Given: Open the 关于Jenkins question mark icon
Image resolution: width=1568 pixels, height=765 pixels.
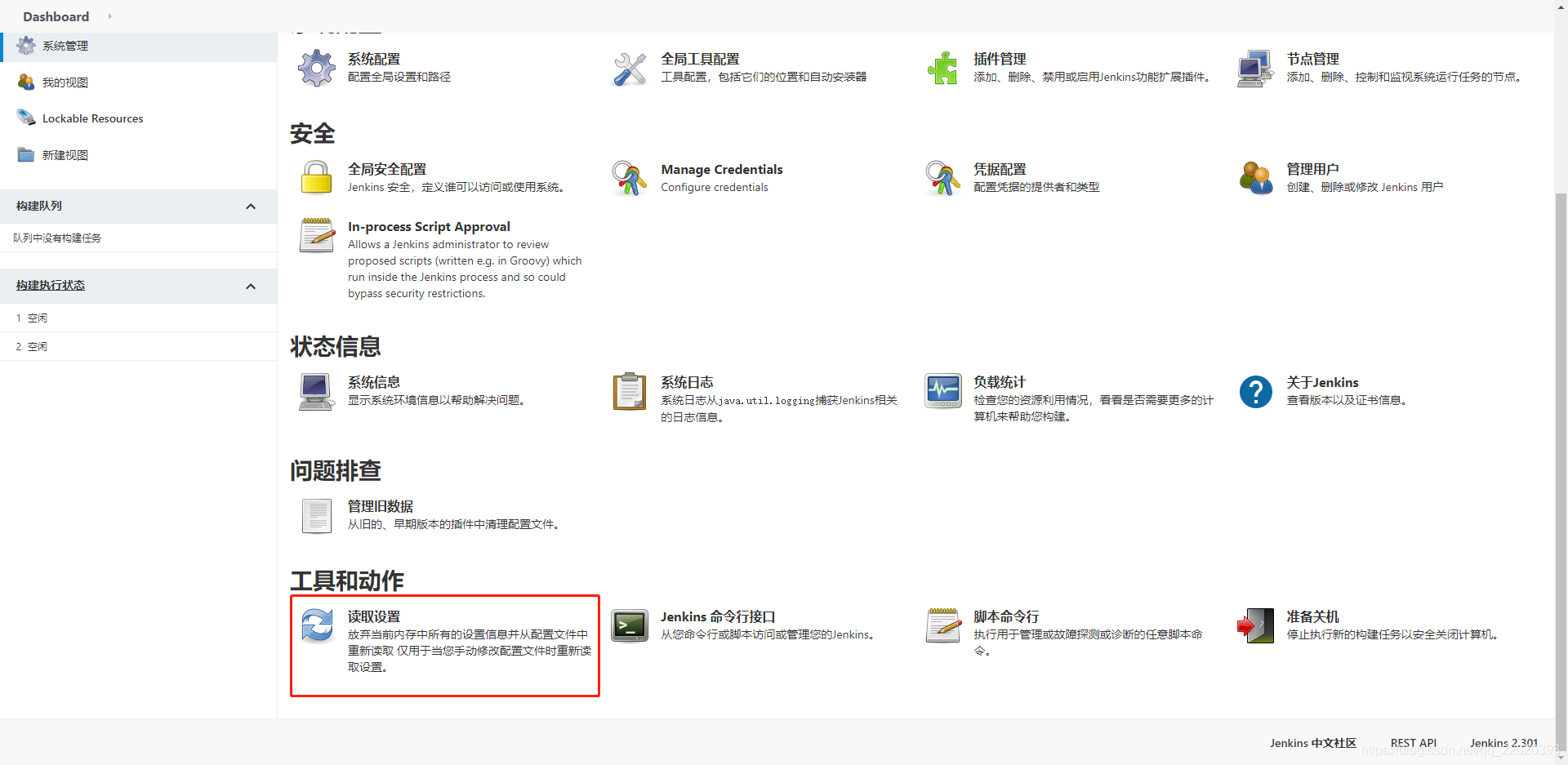Looking at the screenshot, I should pos(1255,392).
